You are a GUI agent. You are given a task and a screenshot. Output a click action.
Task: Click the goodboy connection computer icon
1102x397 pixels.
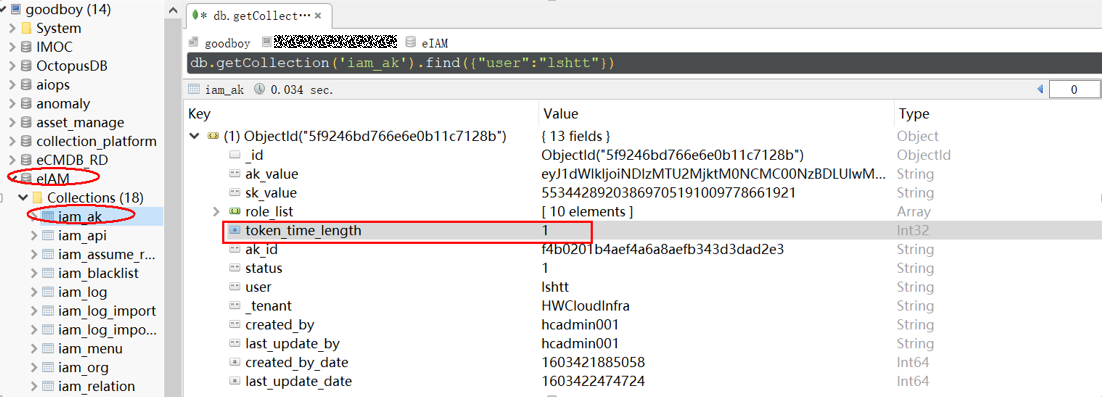15,10
